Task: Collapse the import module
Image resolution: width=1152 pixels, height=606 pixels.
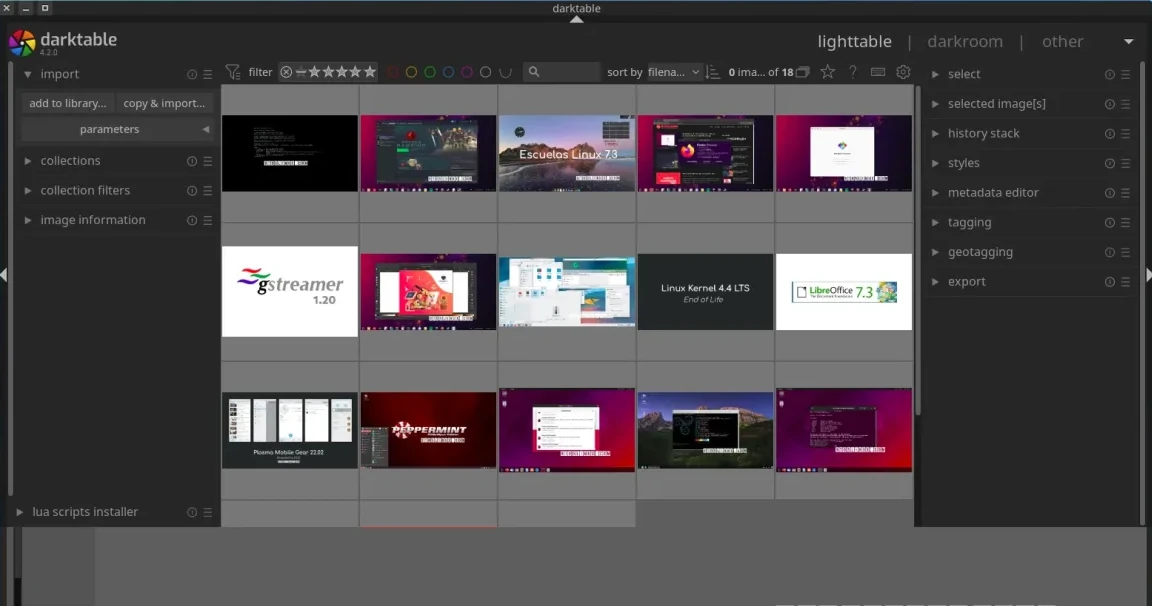Action: tap(27, 74)
